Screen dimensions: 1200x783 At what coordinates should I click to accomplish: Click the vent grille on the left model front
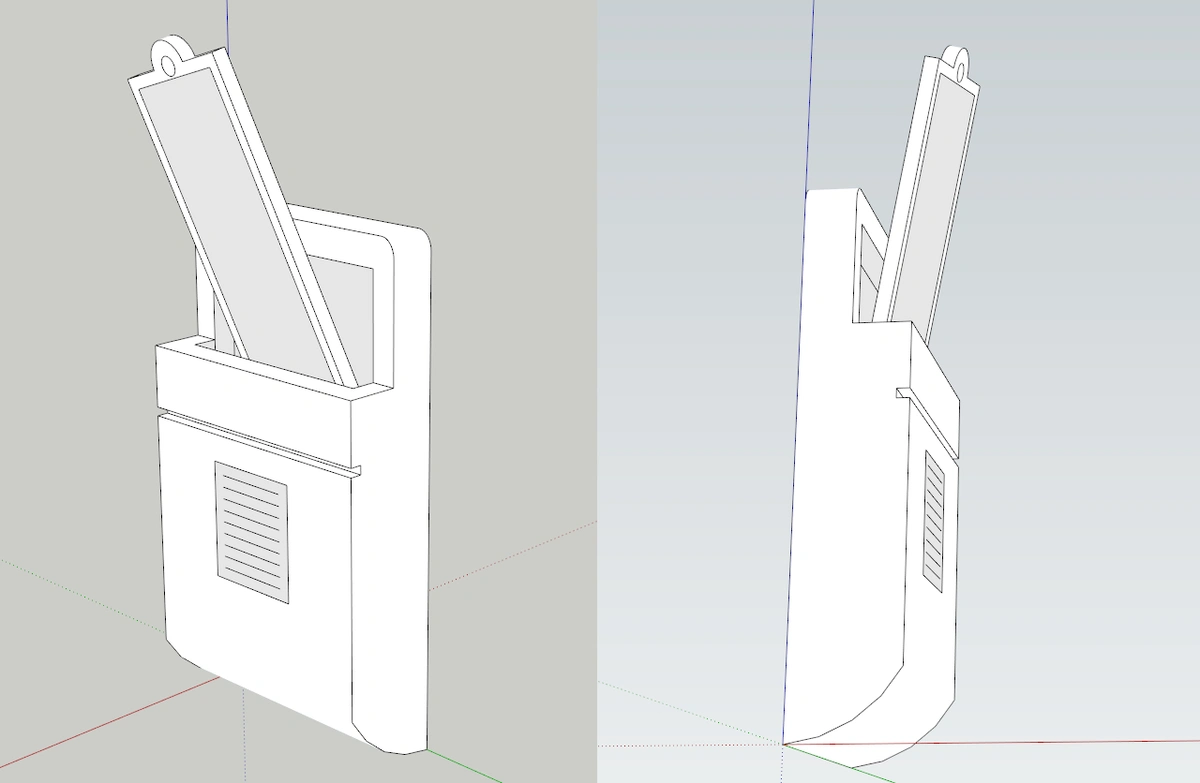(252, 532)
